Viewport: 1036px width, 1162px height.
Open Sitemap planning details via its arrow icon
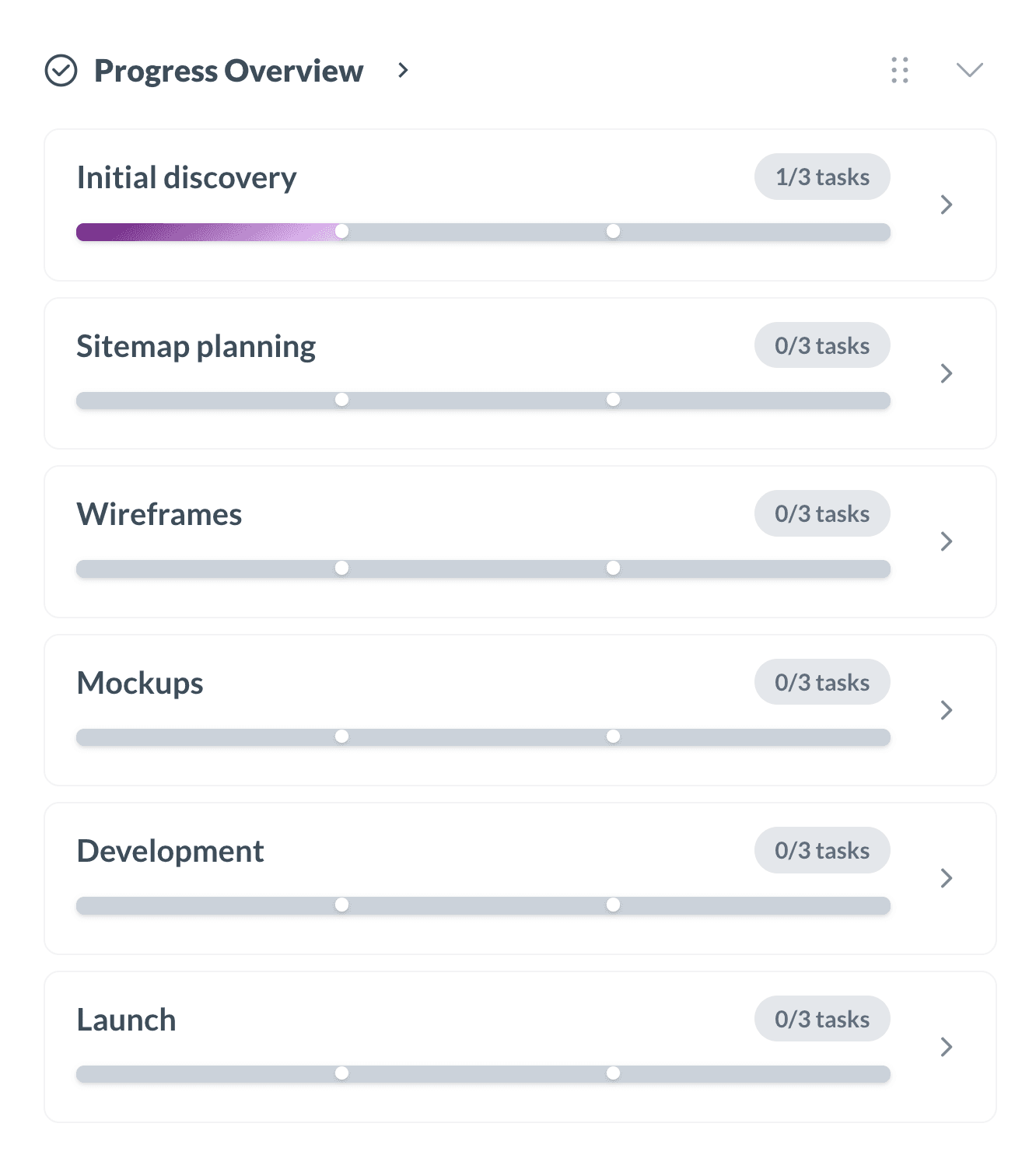click(x=947, y=373)
